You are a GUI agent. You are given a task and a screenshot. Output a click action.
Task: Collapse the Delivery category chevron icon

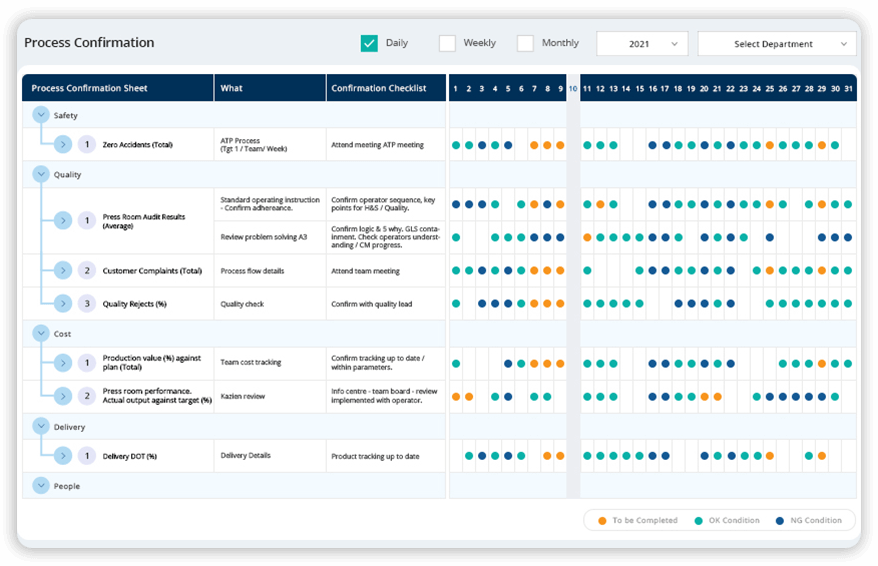point(41,427)
